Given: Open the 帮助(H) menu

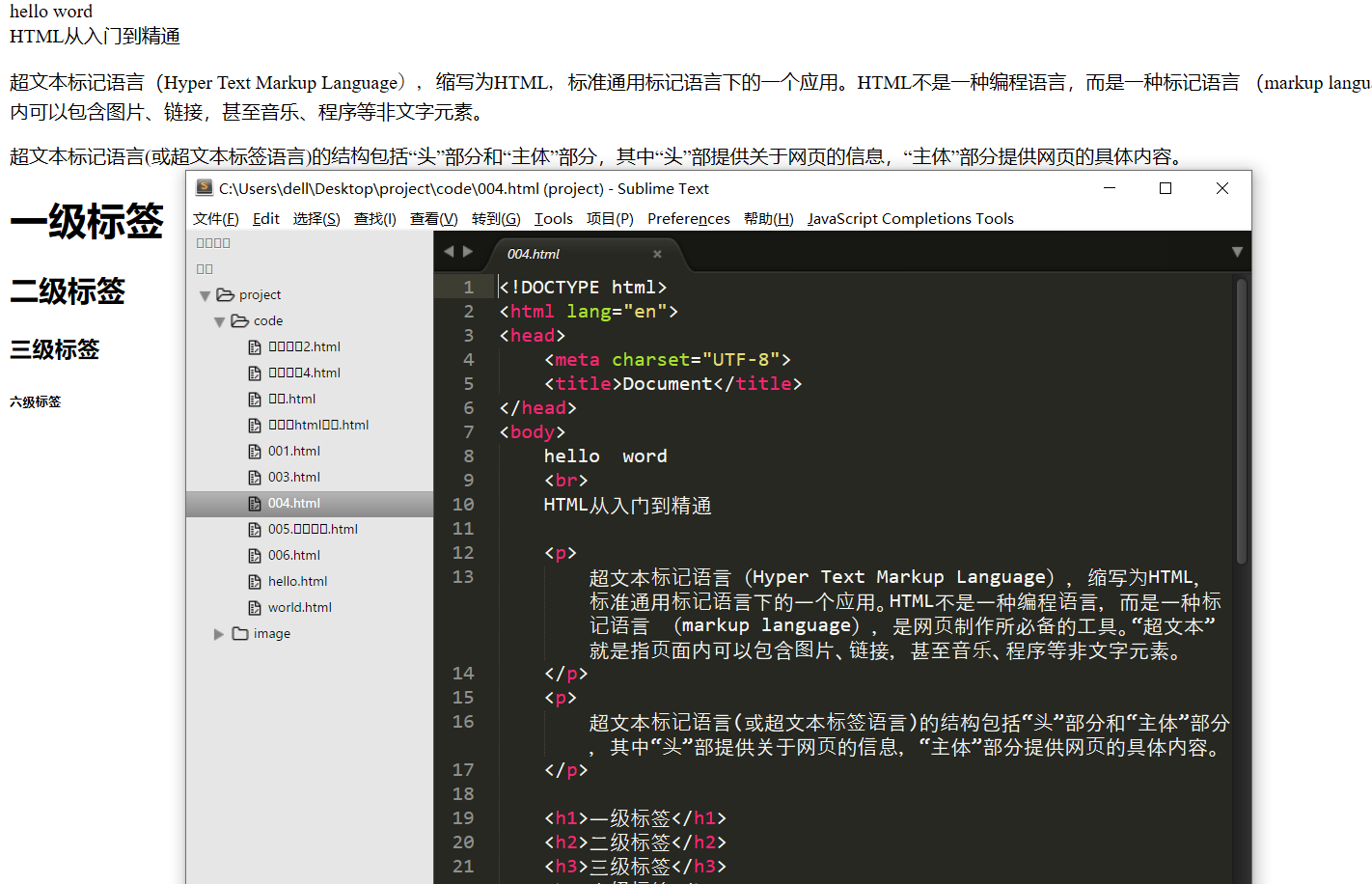Looking at the screenshot, I should click(x=769, y=219).
